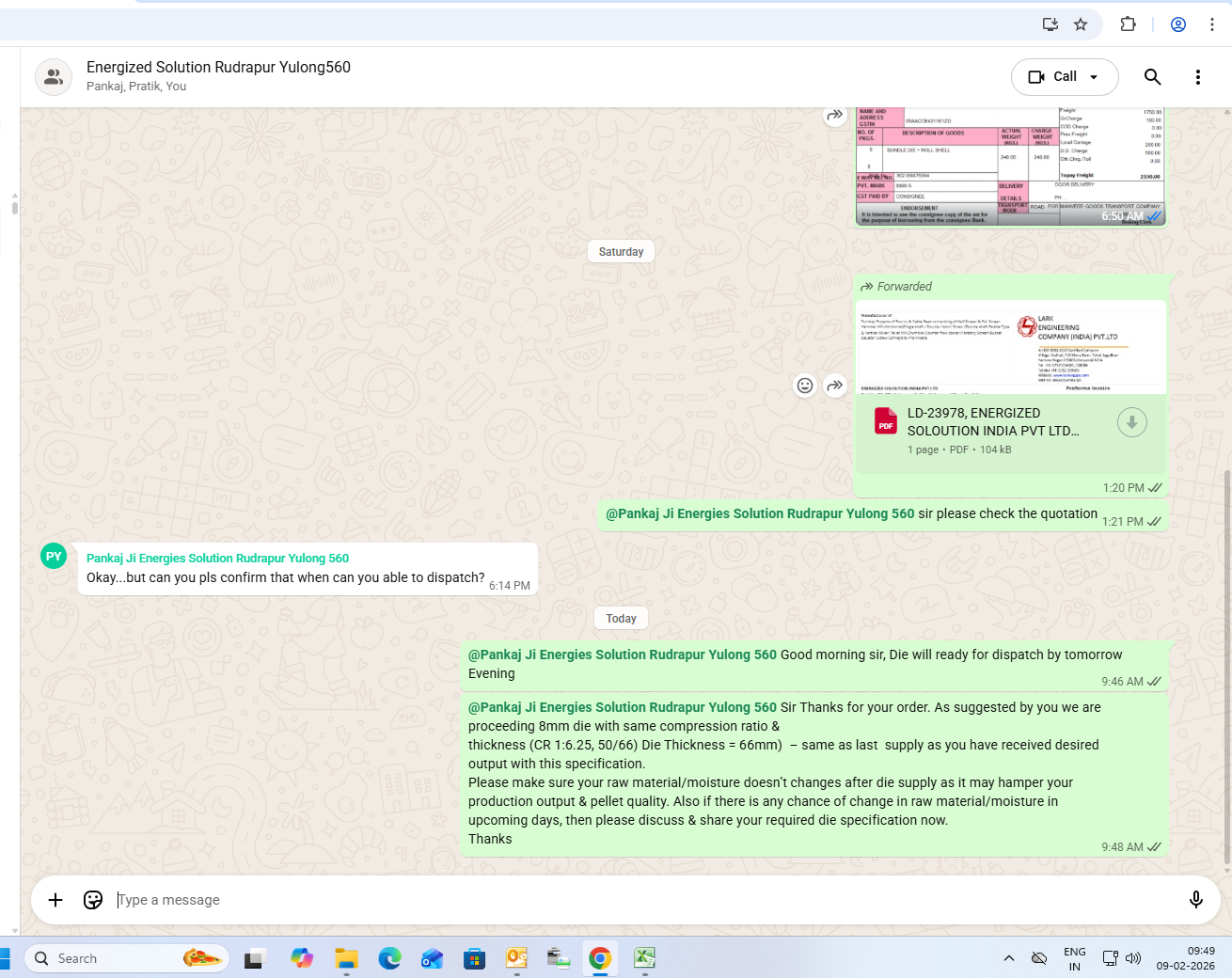
Task: Forward the transport receipt image
Action: click(x=835, y=116)
